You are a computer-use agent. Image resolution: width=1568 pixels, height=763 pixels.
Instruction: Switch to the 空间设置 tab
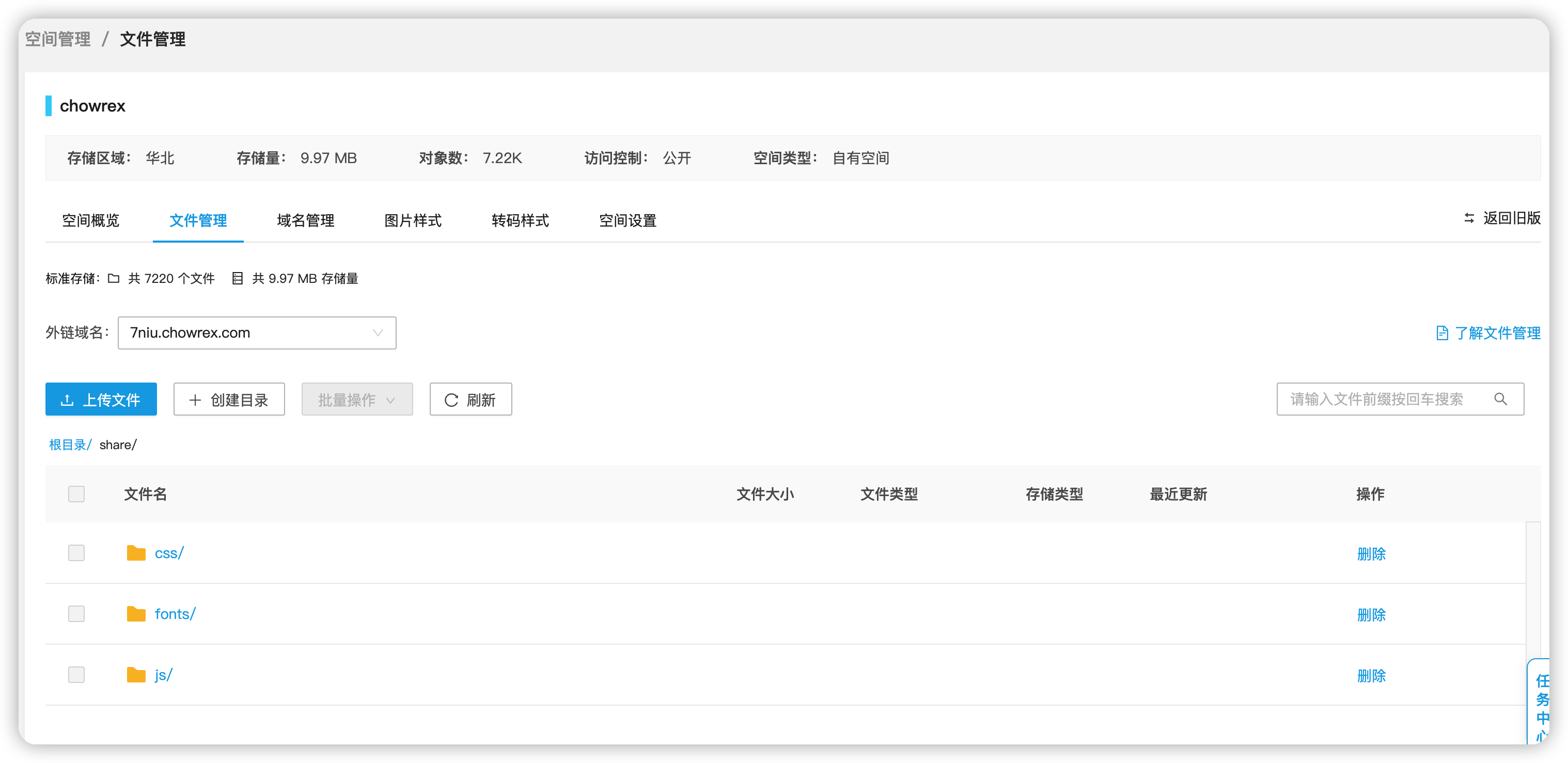point(627,221)
